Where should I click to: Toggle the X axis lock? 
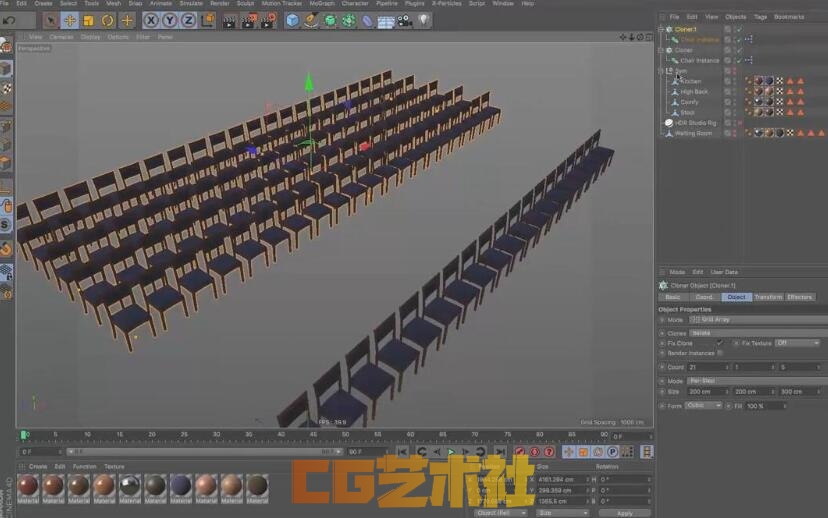[x=151, y=21]
